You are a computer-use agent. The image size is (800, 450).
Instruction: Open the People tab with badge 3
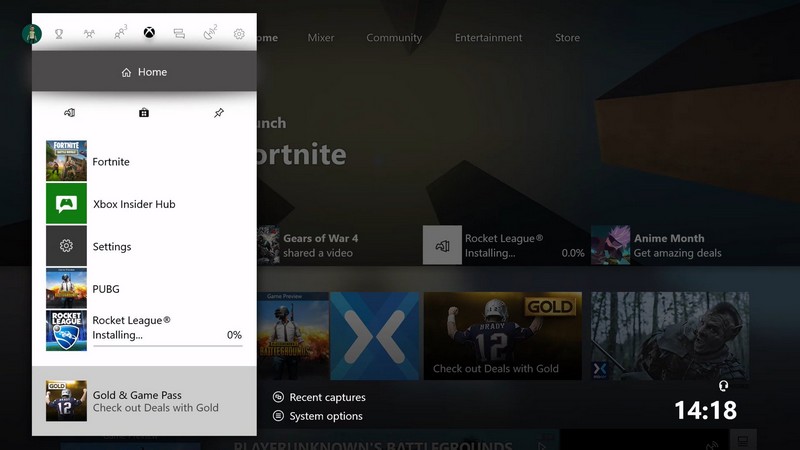click(120, 34)
